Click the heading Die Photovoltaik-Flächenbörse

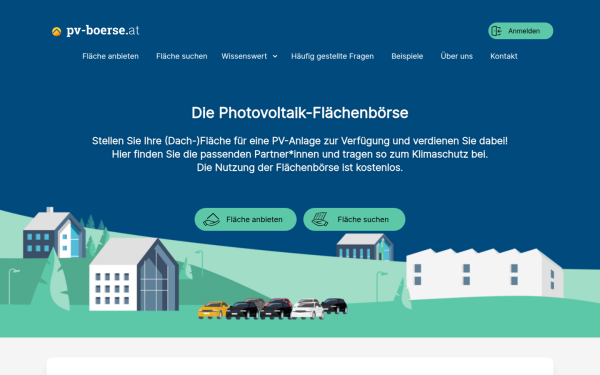[300, 113]
